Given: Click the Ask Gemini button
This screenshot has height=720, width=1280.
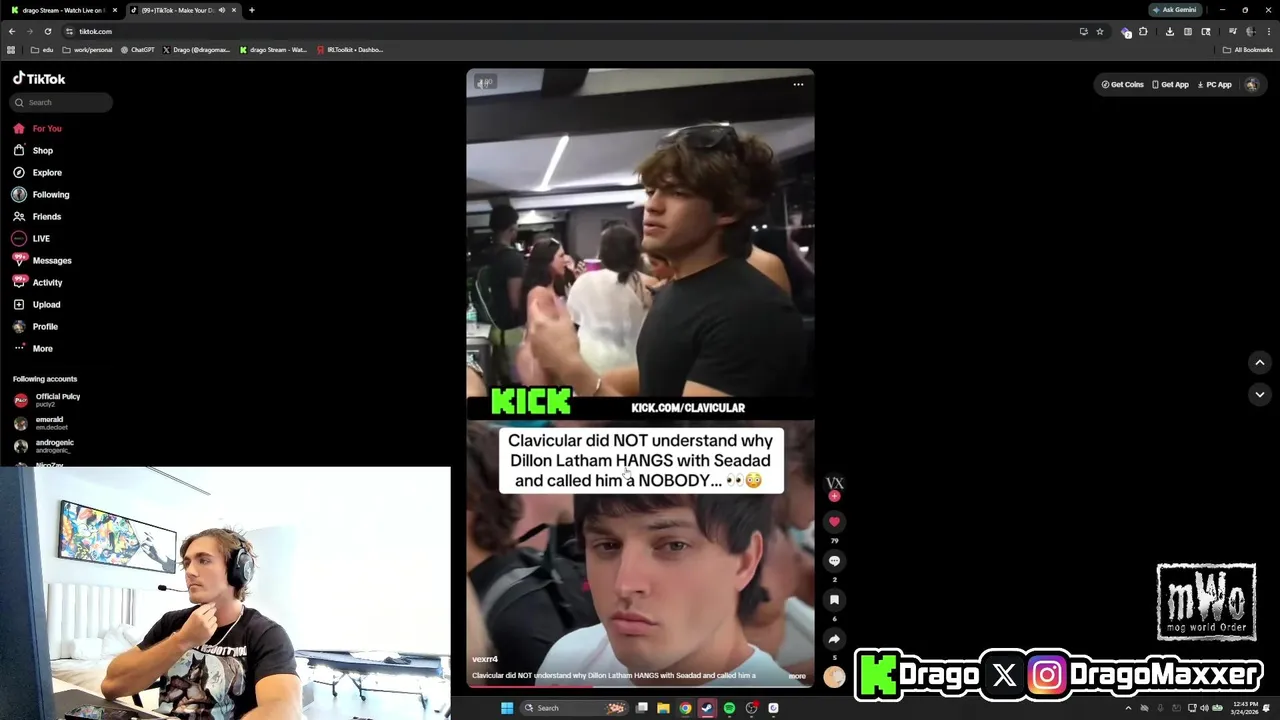Looking at the screenshot, I should click(x=1174, y=10).
